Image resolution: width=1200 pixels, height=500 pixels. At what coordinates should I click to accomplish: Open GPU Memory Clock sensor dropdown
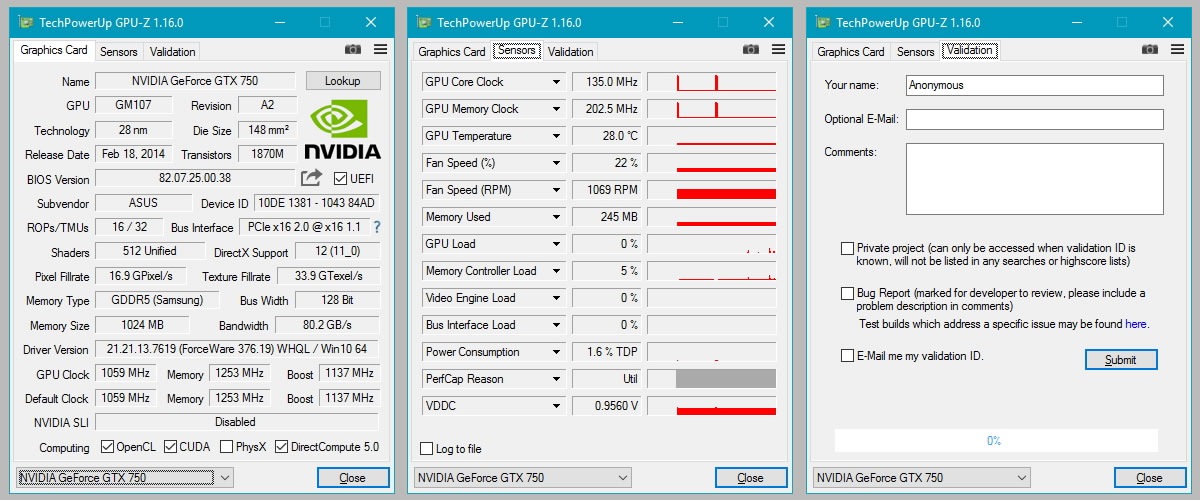pyautogui.click(x=557, y=109)
